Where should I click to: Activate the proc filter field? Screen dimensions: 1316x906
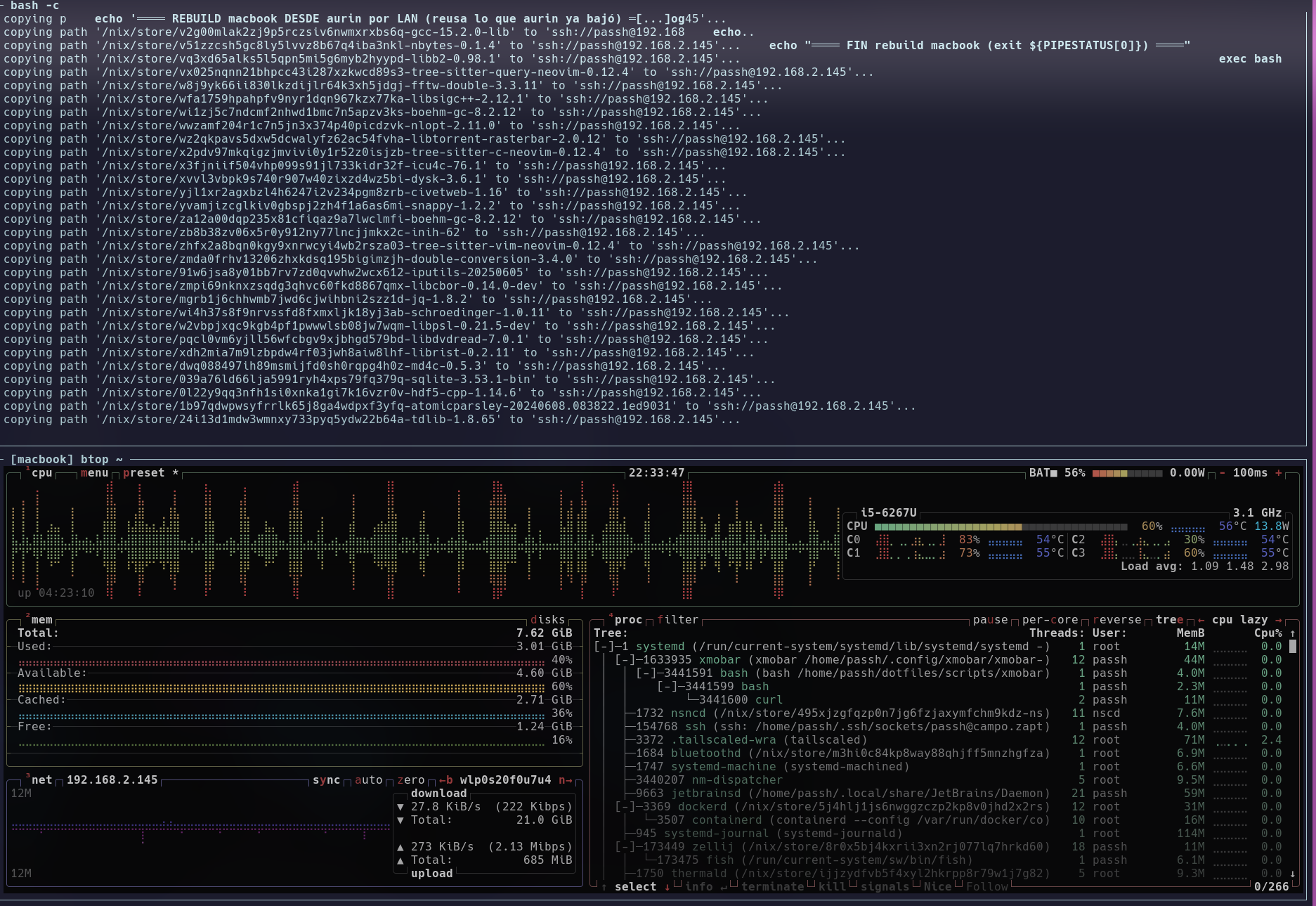tap(677, 620)
